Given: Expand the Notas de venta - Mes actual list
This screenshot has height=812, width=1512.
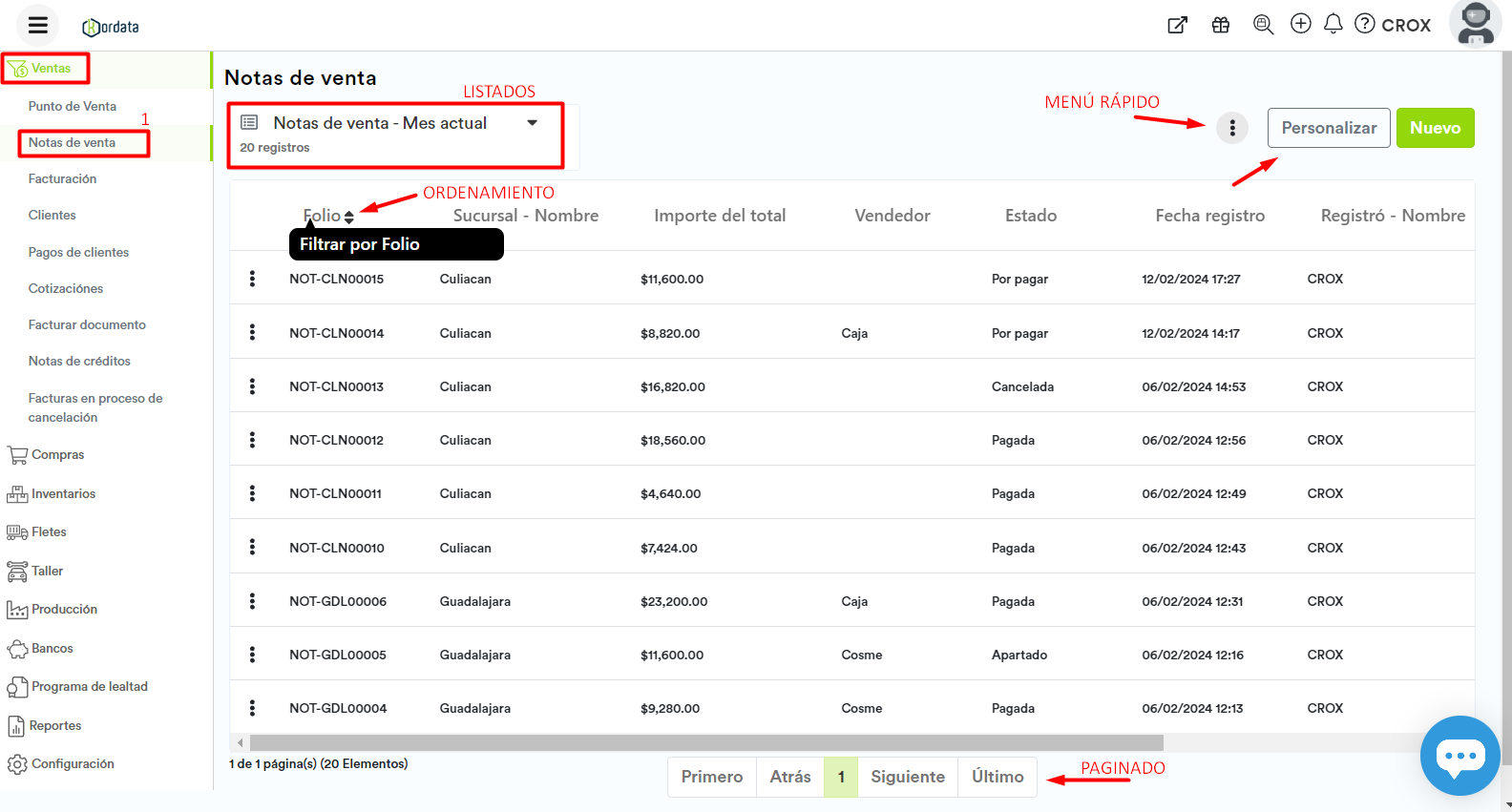Looking at the screenshot, I should point(532,123).
